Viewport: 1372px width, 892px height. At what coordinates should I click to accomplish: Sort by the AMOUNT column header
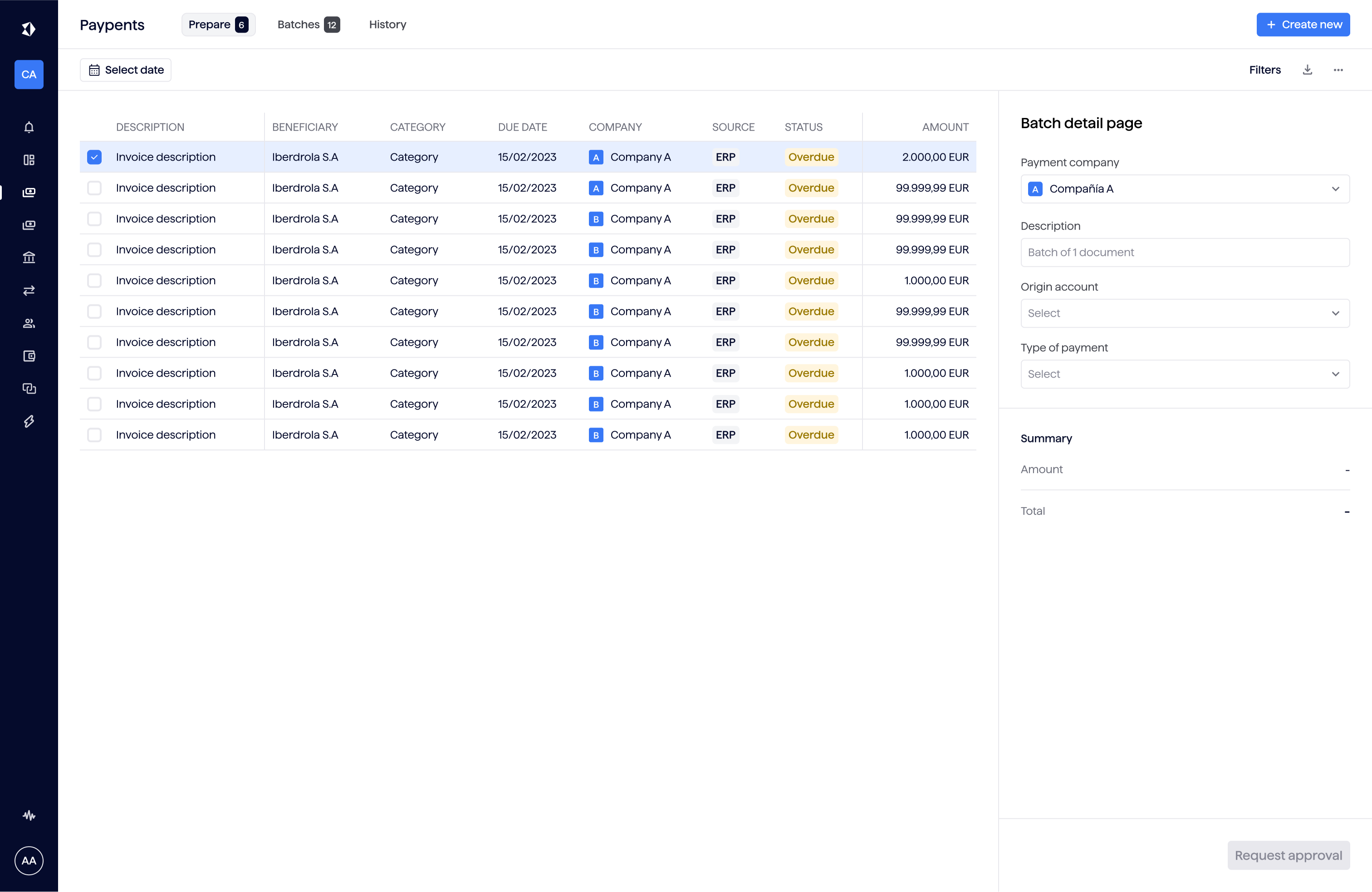[x=945, y=127]
